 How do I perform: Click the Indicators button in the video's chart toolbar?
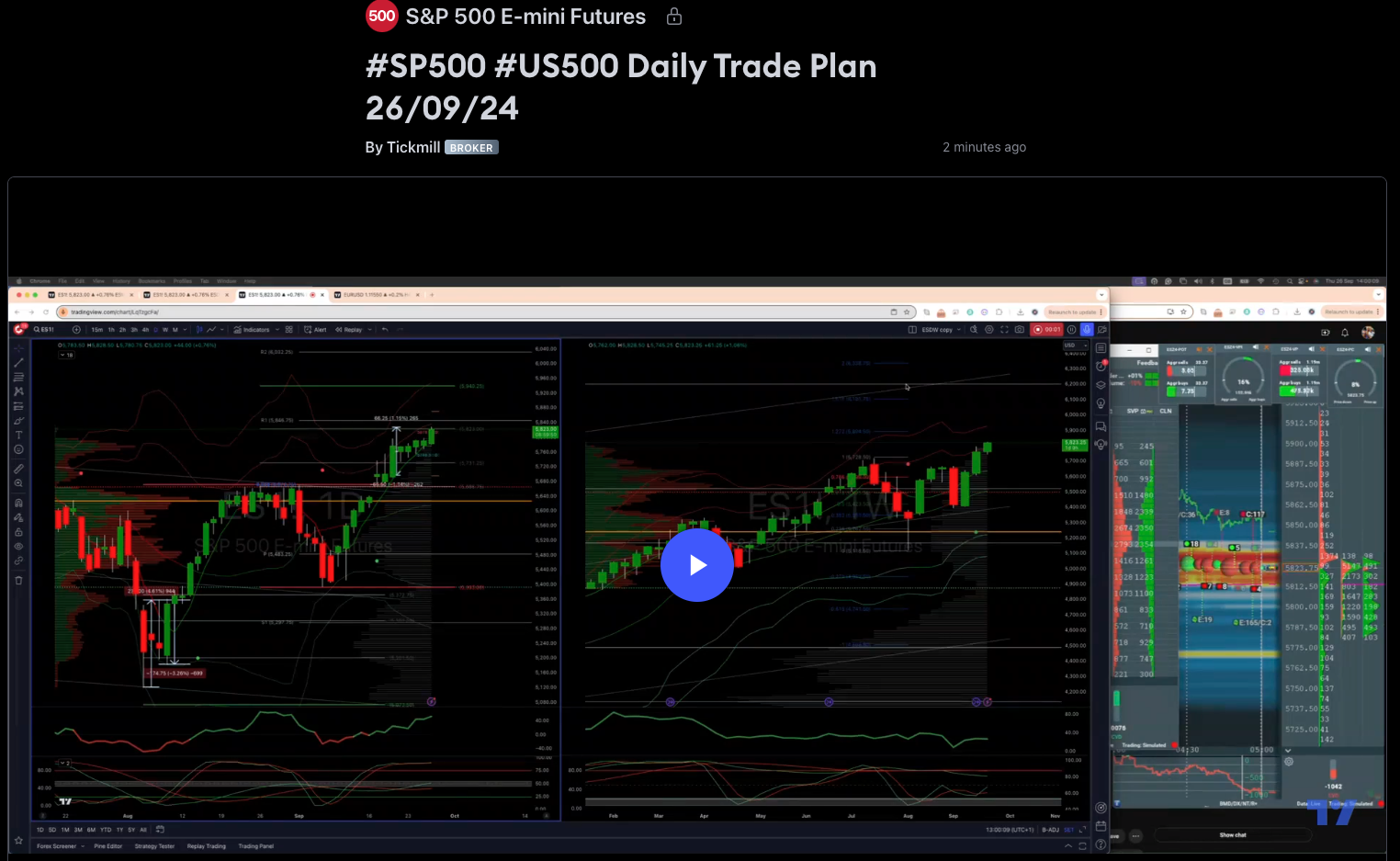[x=253, y=329]
